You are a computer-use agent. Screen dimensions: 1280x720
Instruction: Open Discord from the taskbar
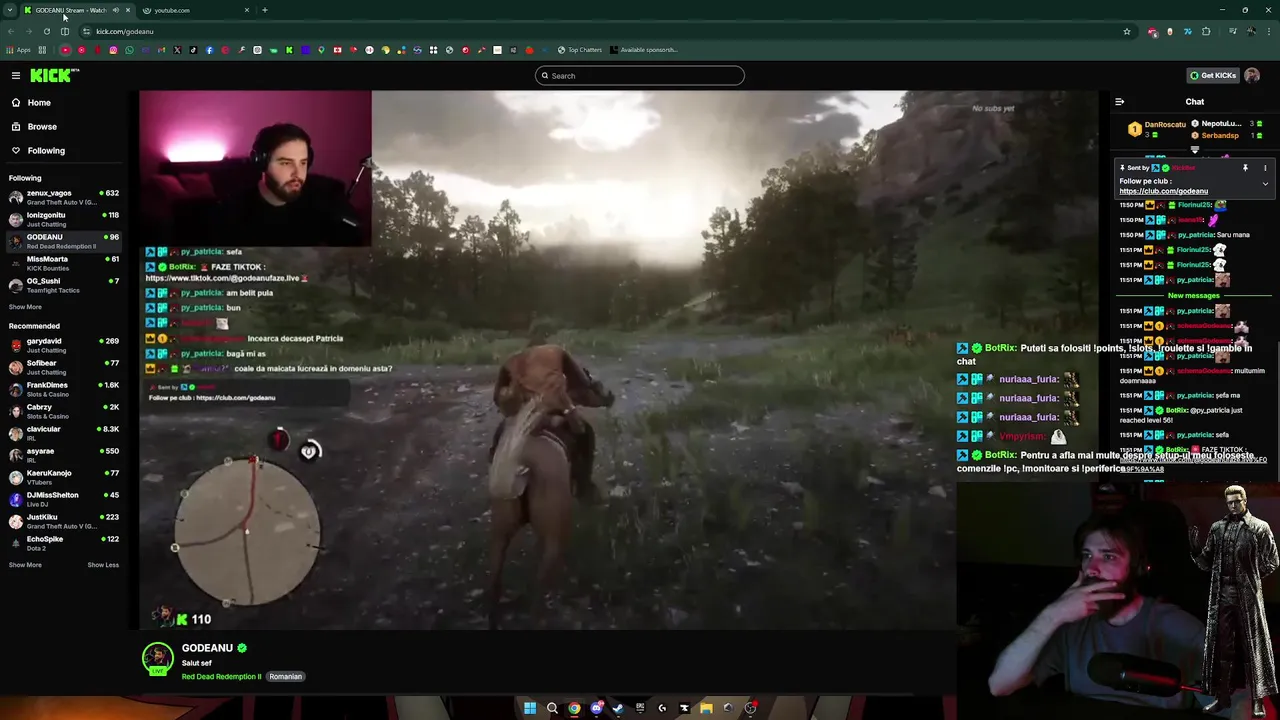tap(596, 708)
